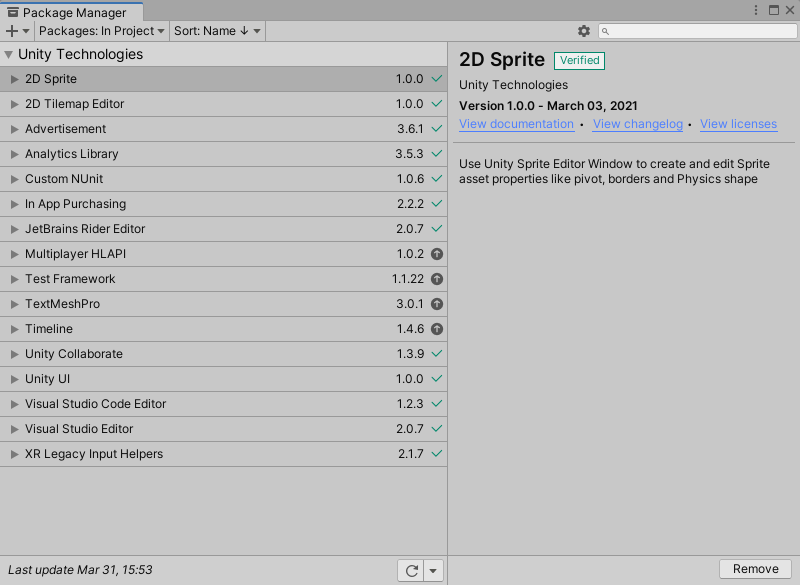Click the installed checkmark for 2D Sprite
Image resolution: width=800 pixels, height=585 pixels.
click(x=437, y=79)
